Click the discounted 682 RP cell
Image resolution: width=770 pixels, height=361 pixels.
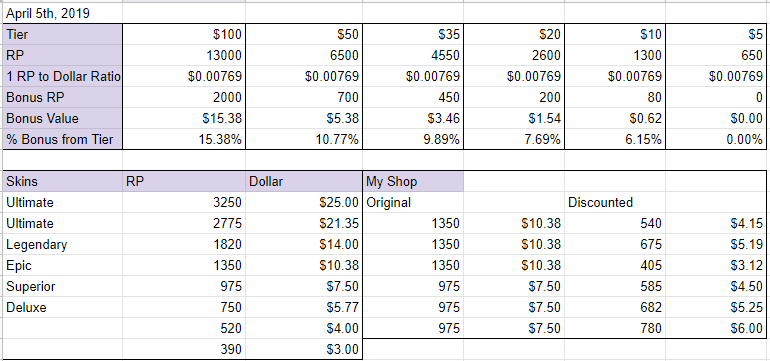click(615, 307)
